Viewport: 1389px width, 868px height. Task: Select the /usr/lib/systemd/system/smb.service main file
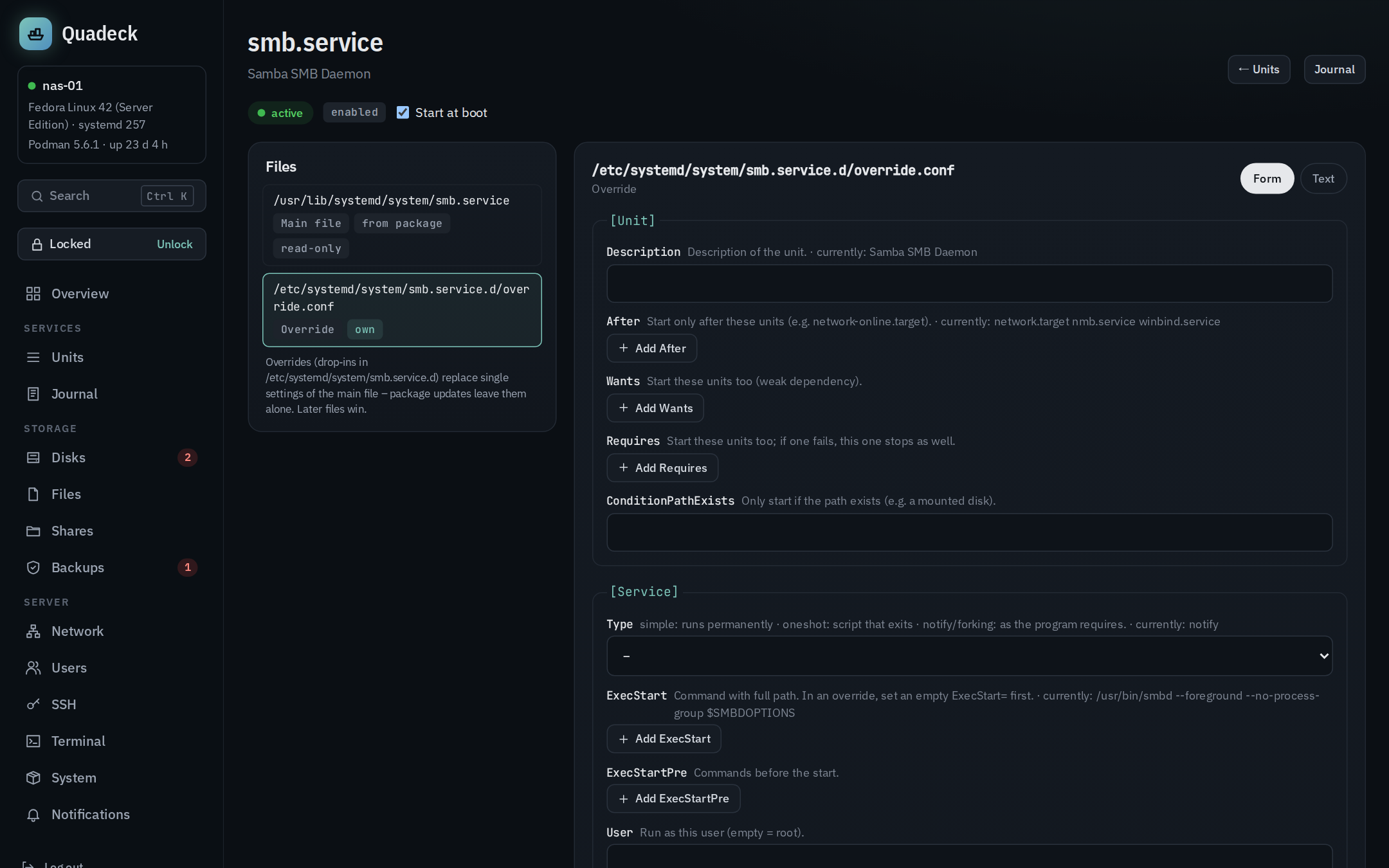pos(402,225)
